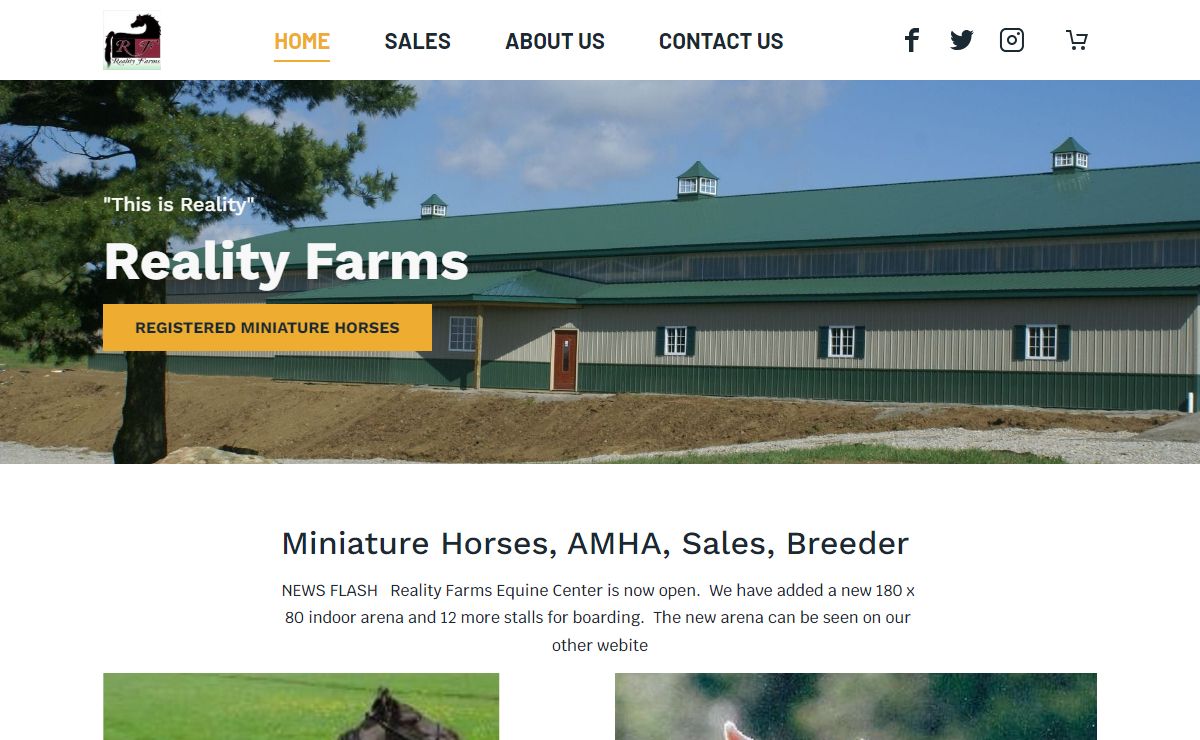This screenshot has width=1200, height=740.
Task: Open the Facebook page icon
Action: click(911, 40)
